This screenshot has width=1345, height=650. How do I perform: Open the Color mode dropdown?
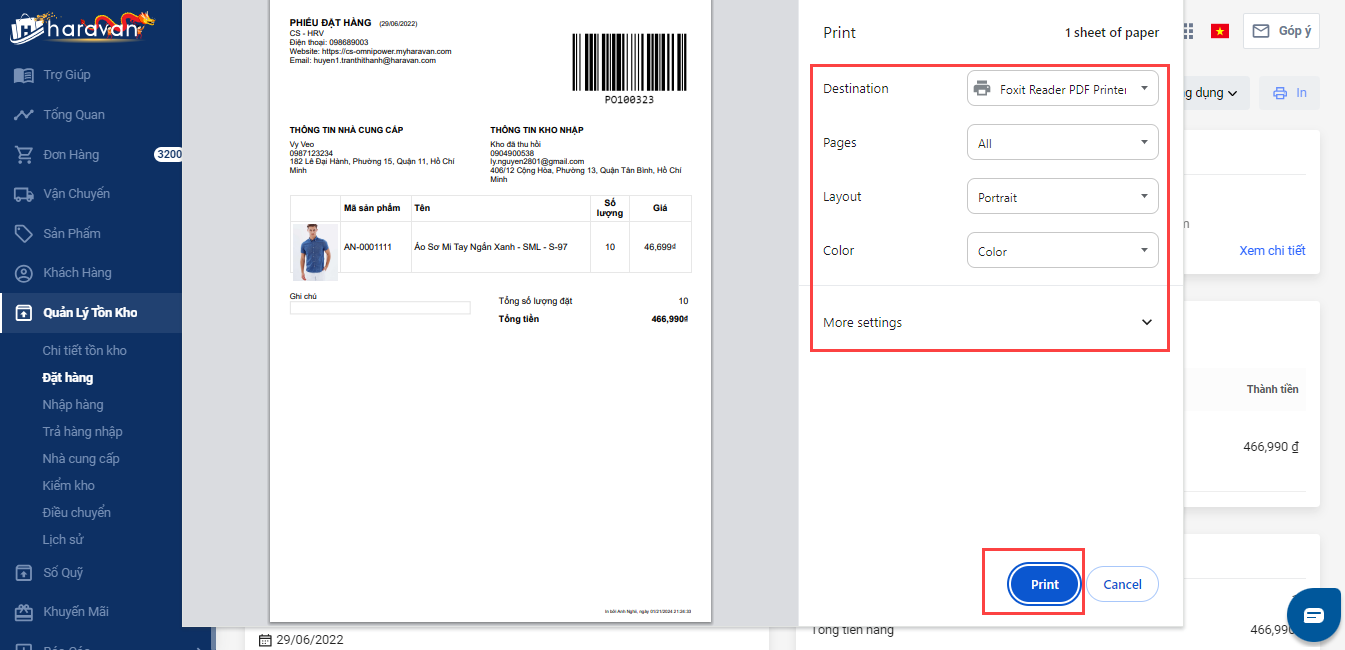1062,251
